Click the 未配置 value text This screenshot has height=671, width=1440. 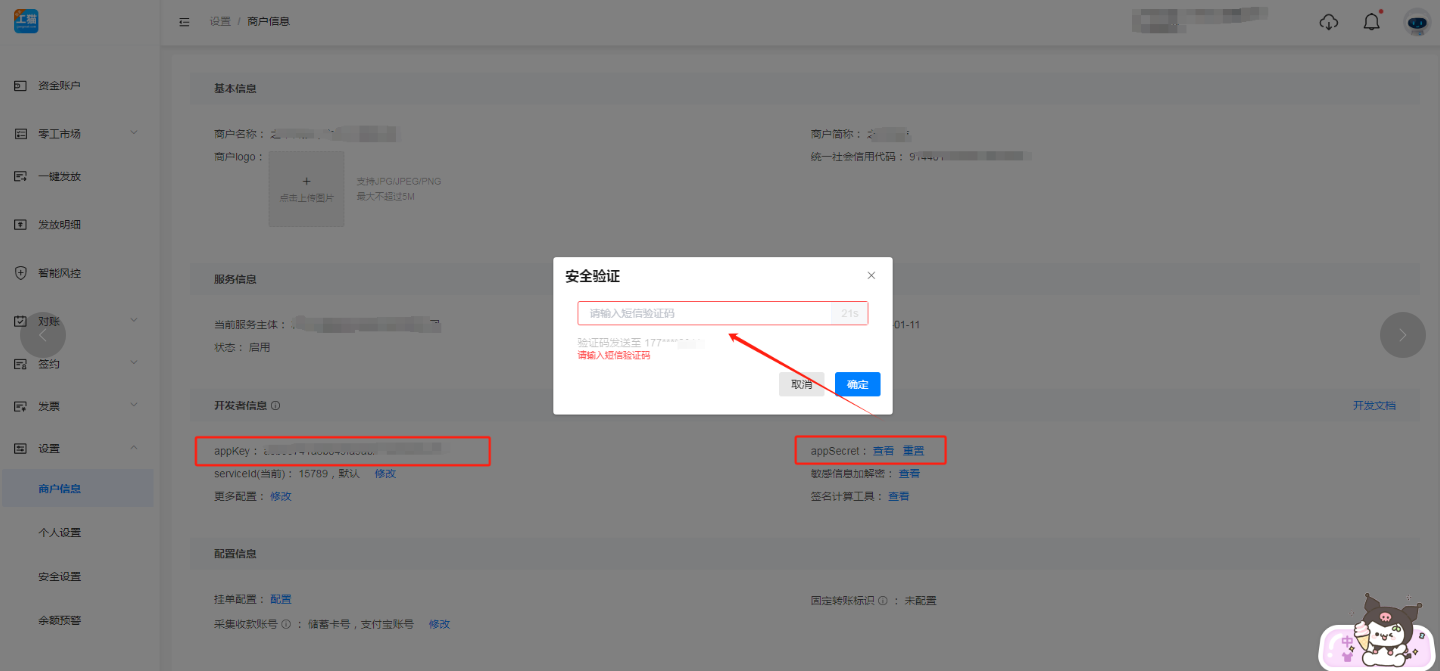(920, 601)
